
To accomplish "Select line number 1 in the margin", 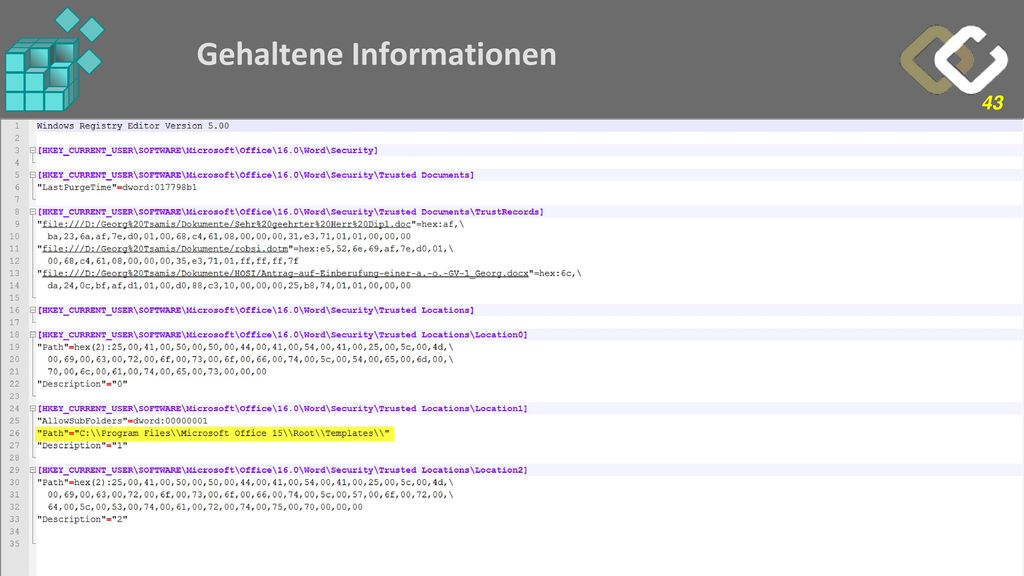I will [17, 126].
